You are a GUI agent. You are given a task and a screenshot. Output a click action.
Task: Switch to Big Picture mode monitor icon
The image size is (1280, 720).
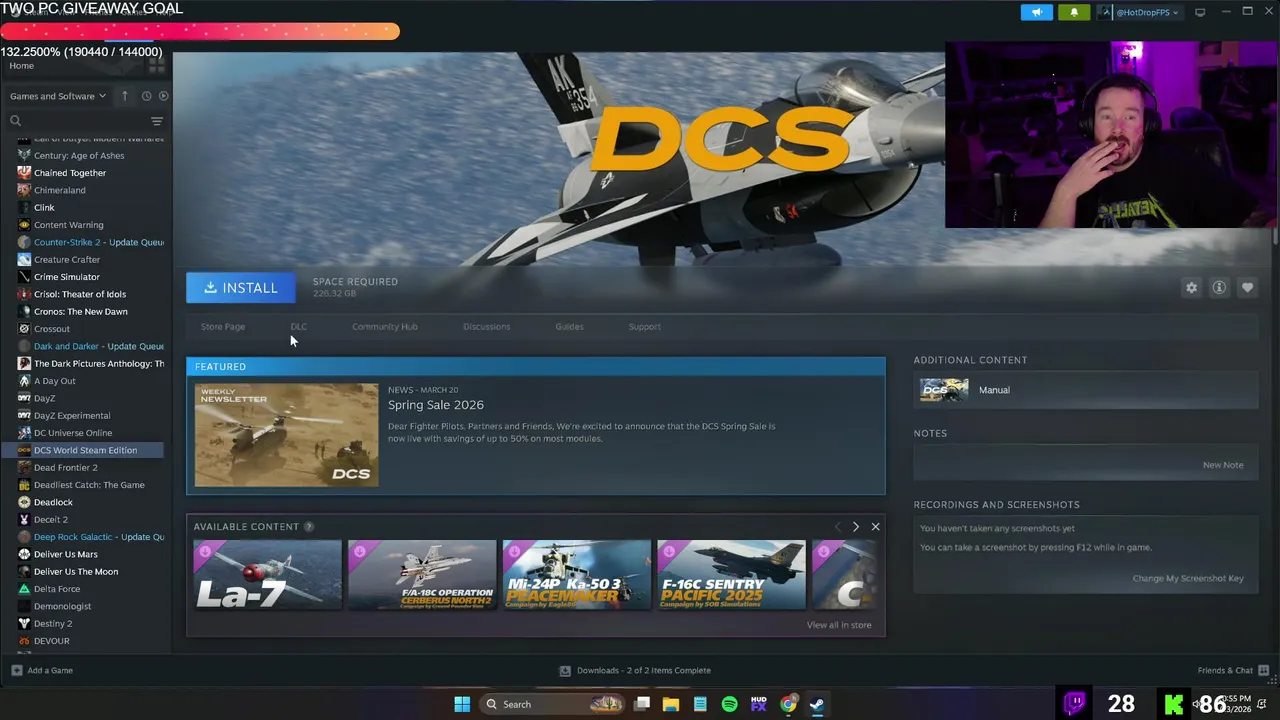click(1200, 12)
